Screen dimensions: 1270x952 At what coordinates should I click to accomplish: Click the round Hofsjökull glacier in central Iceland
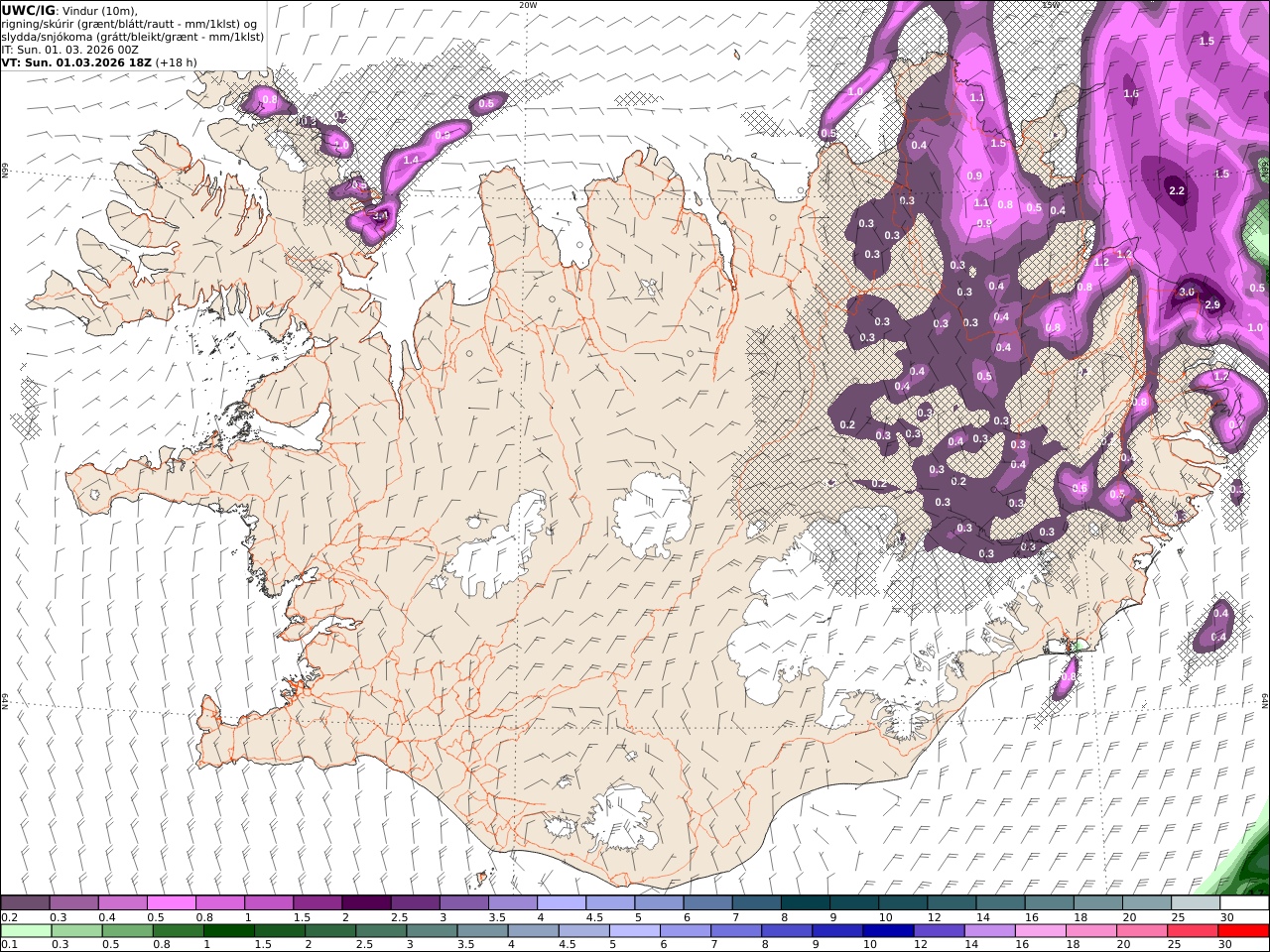[653, 513]
